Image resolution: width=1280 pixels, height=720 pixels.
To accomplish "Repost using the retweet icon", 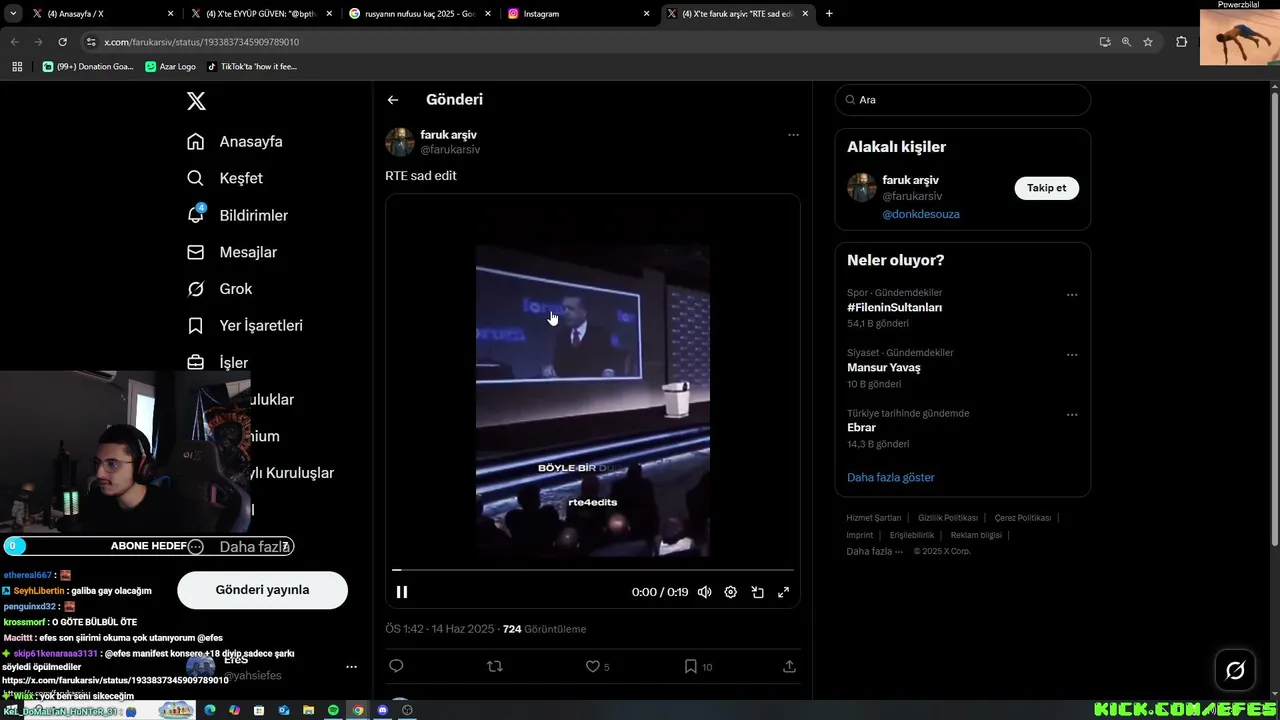I will (x=495, y=666).
